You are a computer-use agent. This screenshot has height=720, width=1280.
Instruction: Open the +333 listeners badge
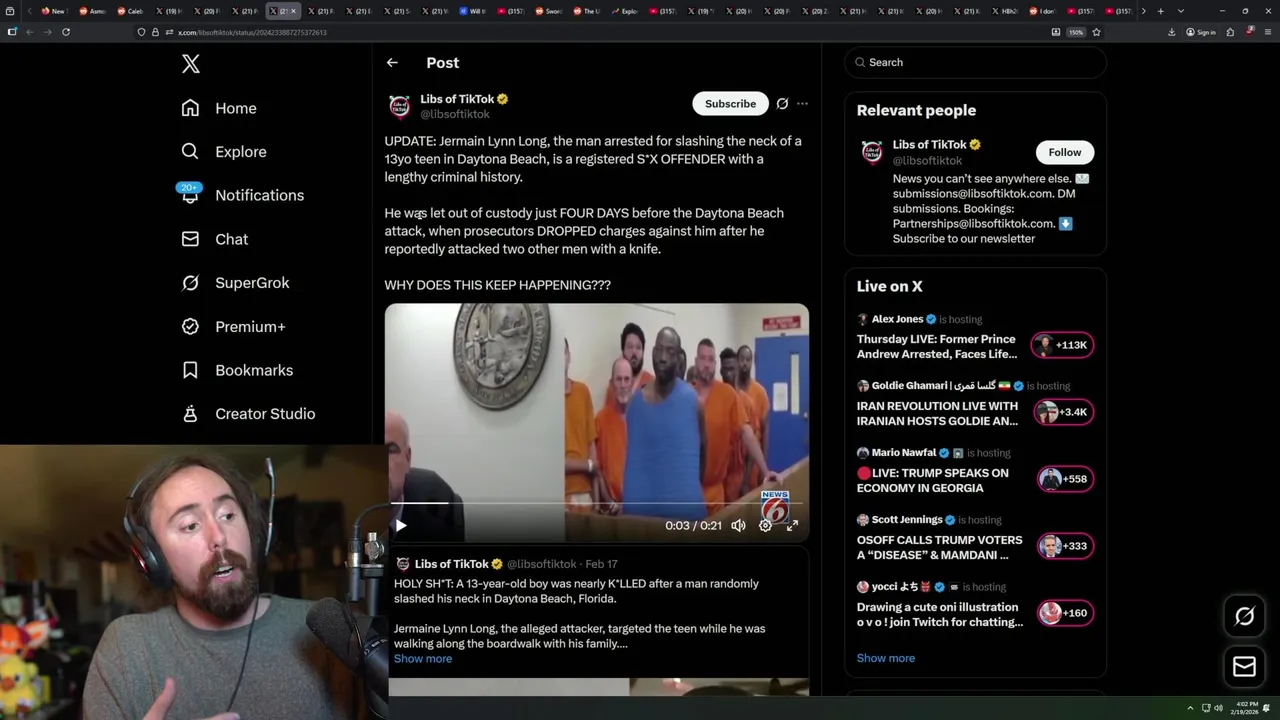[x=1064, y=546]
